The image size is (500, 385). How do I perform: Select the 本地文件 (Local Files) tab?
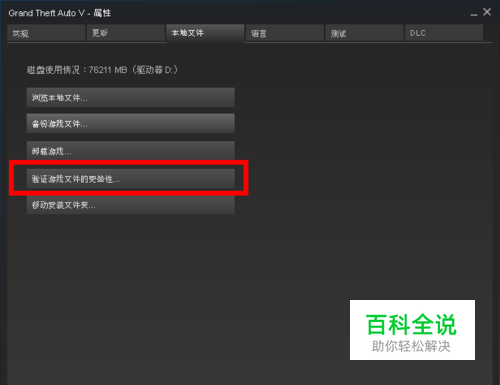(x=205, y=33)
